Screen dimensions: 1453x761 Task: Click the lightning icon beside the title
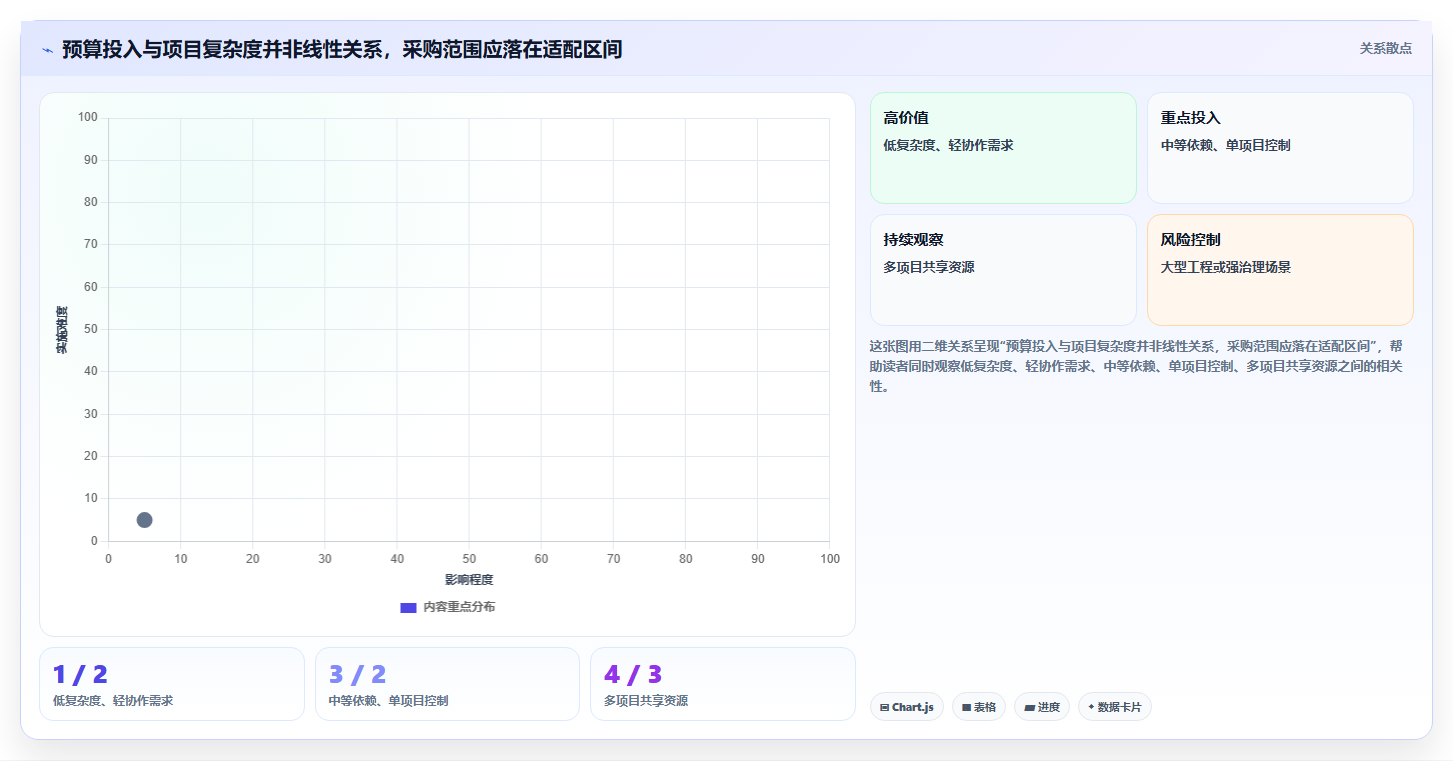(47, 50)
